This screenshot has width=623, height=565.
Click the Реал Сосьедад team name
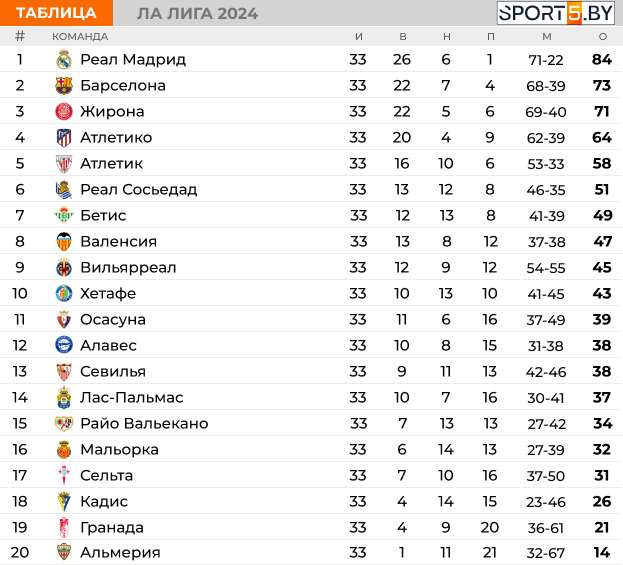[x=138, y=190]
